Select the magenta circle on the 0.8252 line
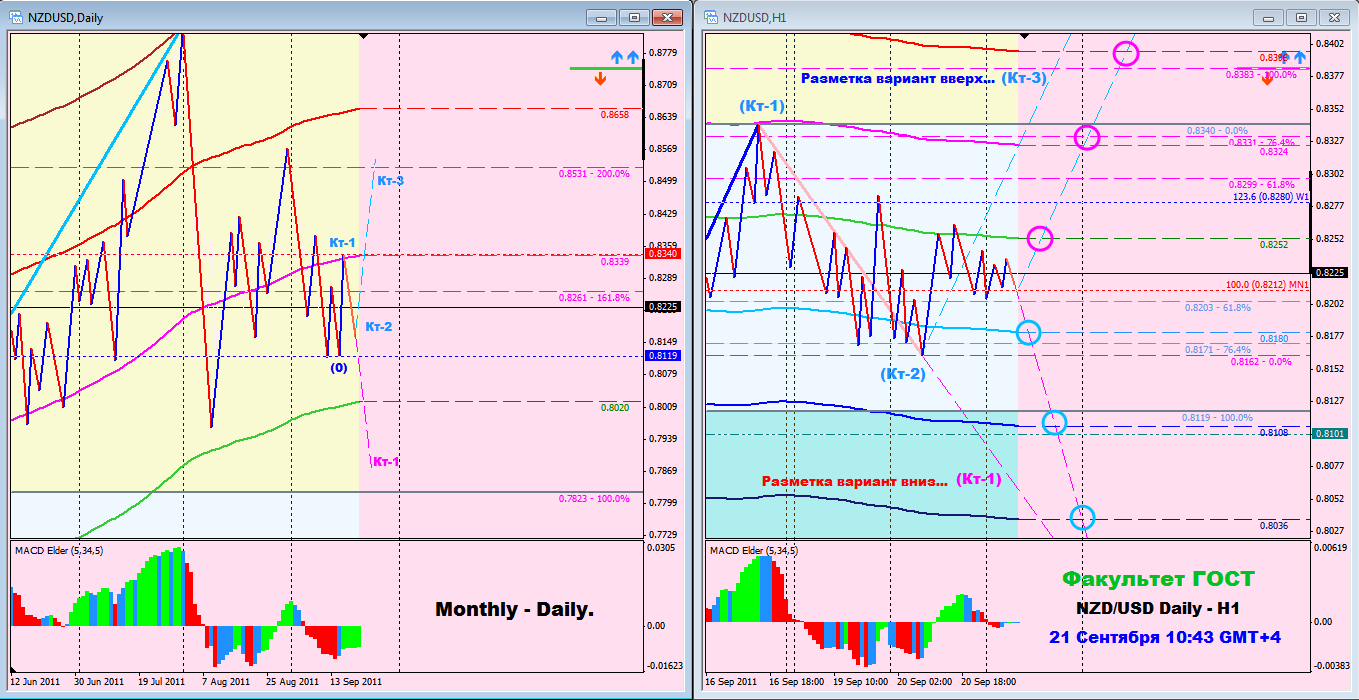This screenshot has width=1359, height=700. [x=1040, y=238]
